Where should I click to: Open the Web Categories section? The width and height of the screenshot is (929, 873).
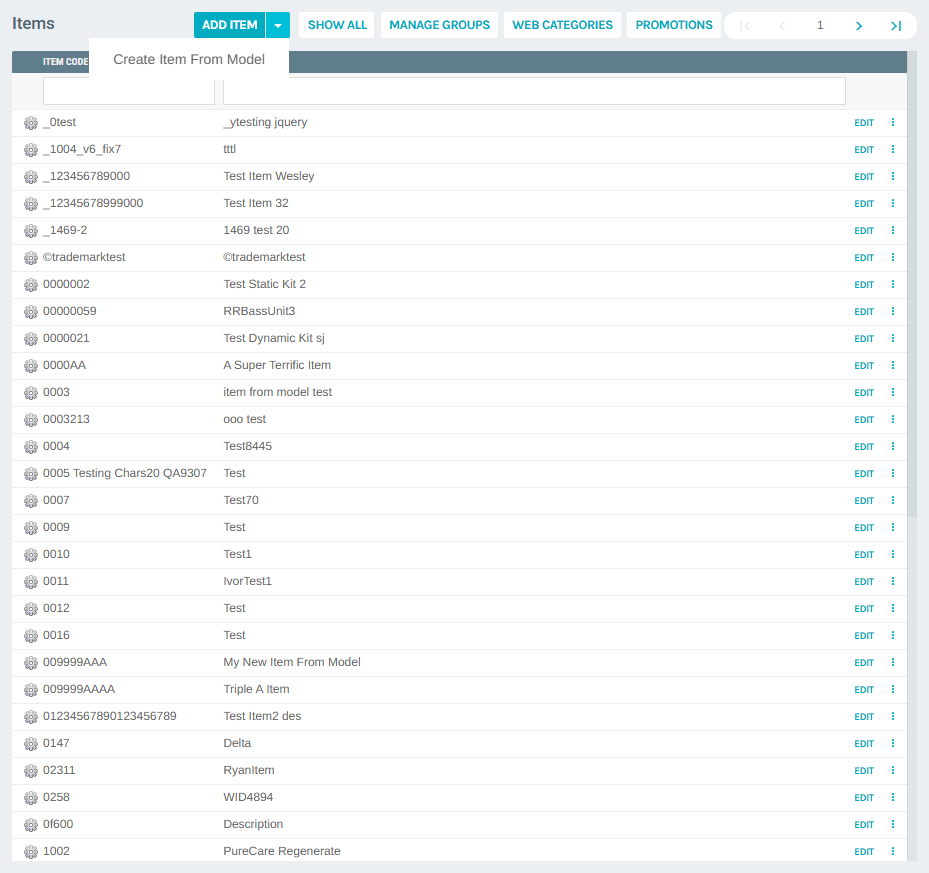562,25
